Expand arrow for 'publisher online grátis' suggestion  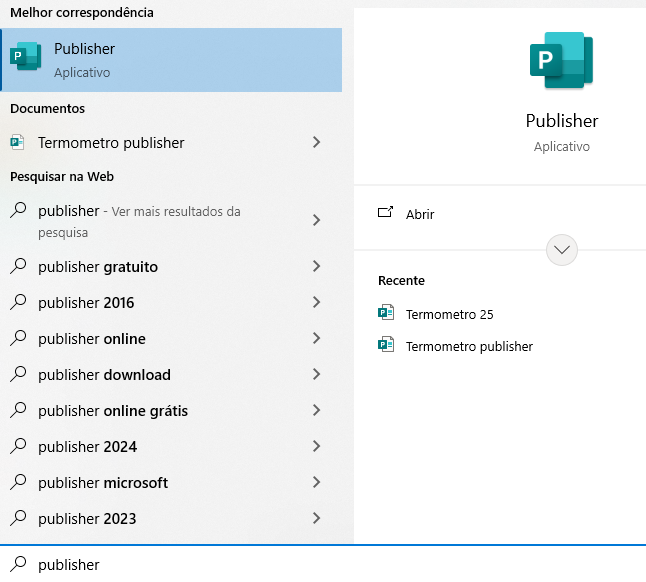pyautogui.click(x=316, y=410)
